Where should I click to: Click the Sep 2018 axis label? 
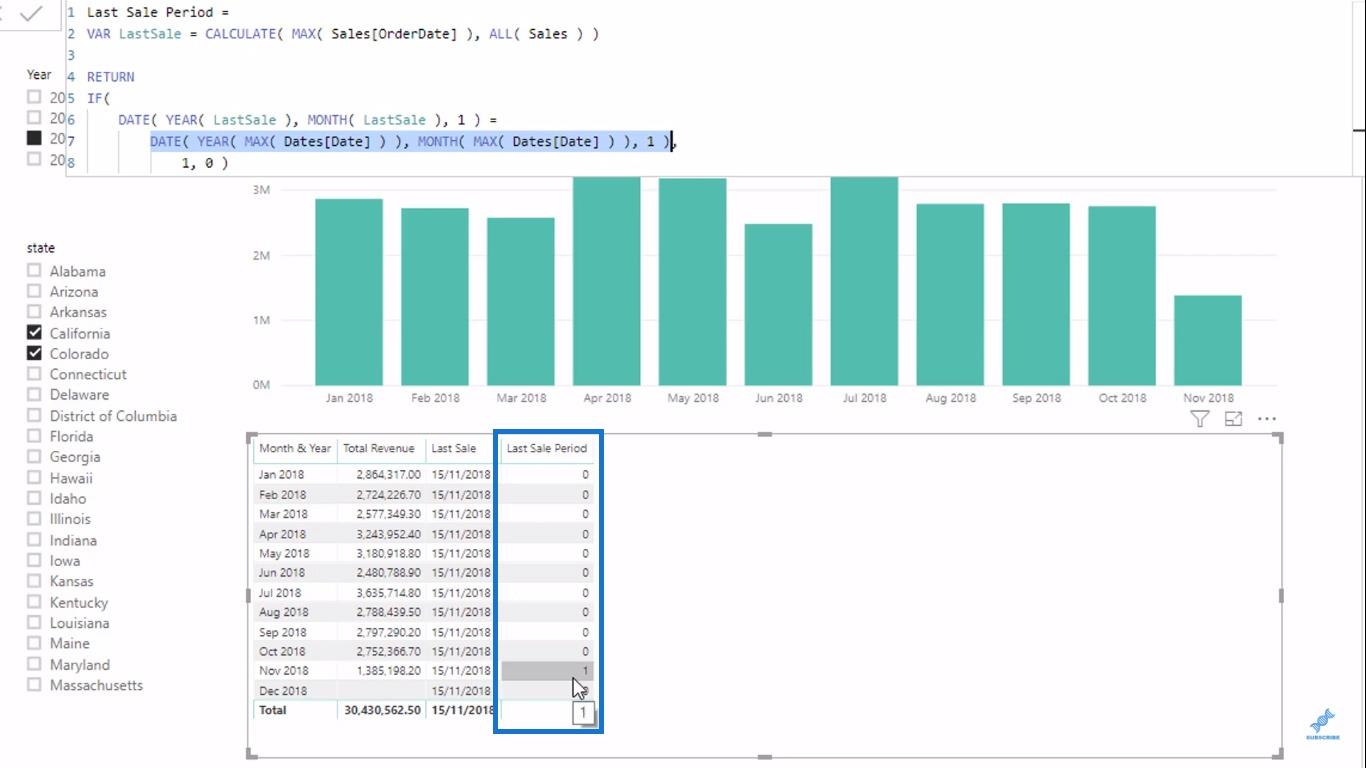coord(1036,397)
